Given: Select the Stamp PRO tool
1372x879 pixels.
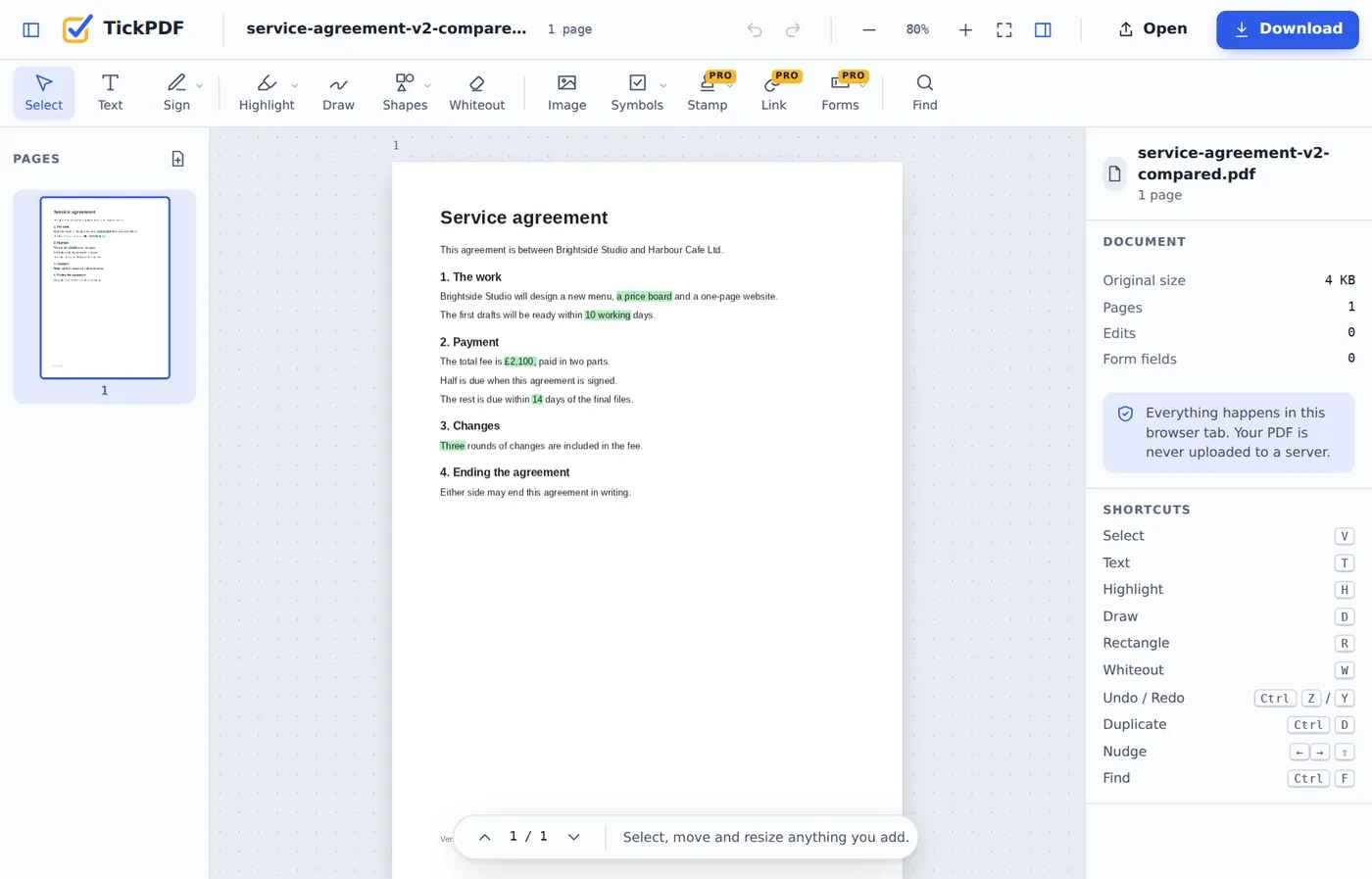Looking at the screenshot, I should coord(708,93).
